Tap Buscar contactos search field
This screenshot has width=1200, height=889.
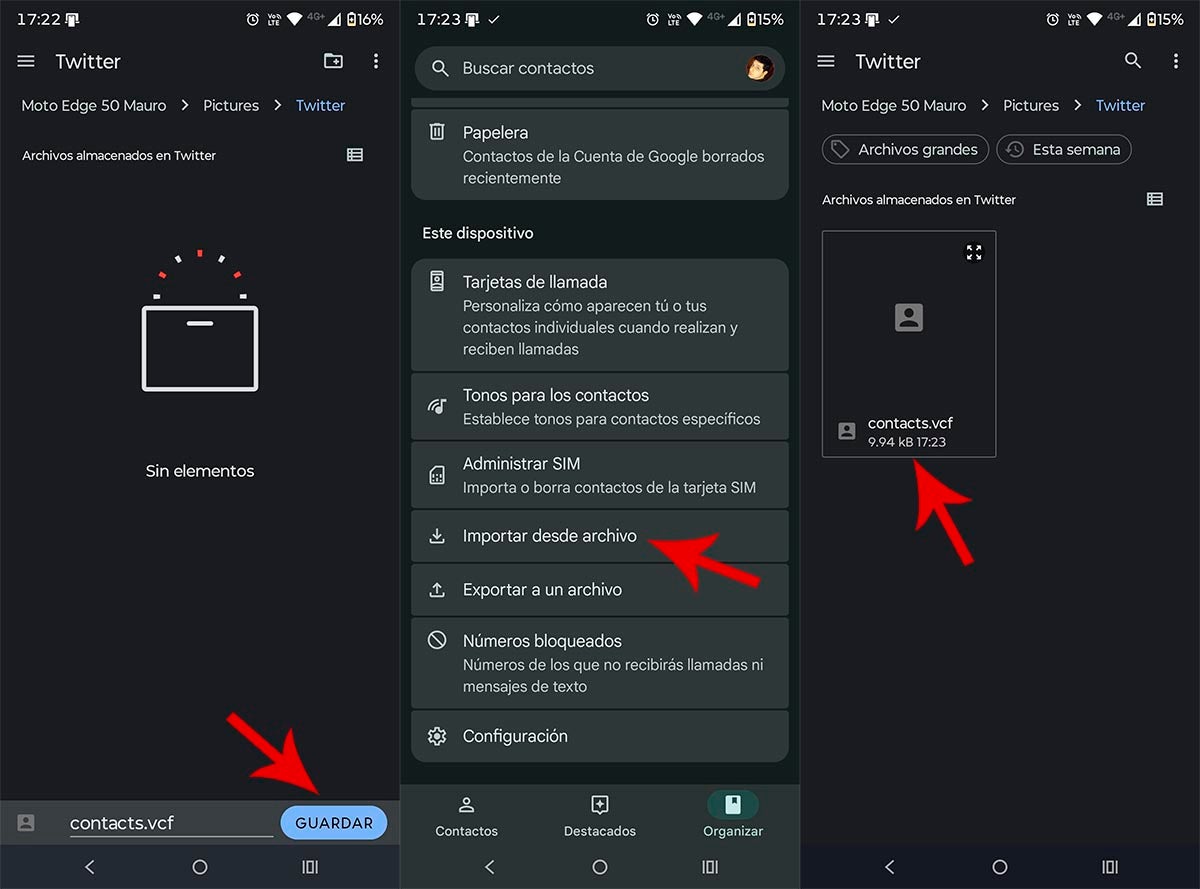(x=600, y=68)
